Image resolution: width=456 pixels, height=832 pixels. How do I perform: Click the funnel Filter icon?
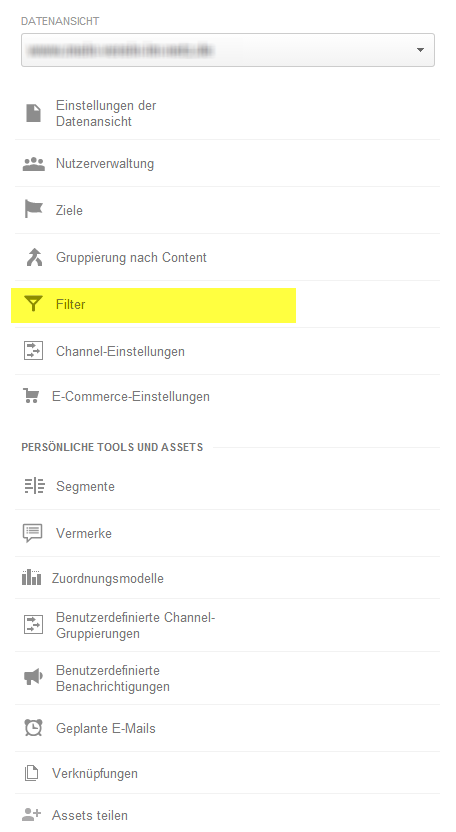click(x=33, y=304)
